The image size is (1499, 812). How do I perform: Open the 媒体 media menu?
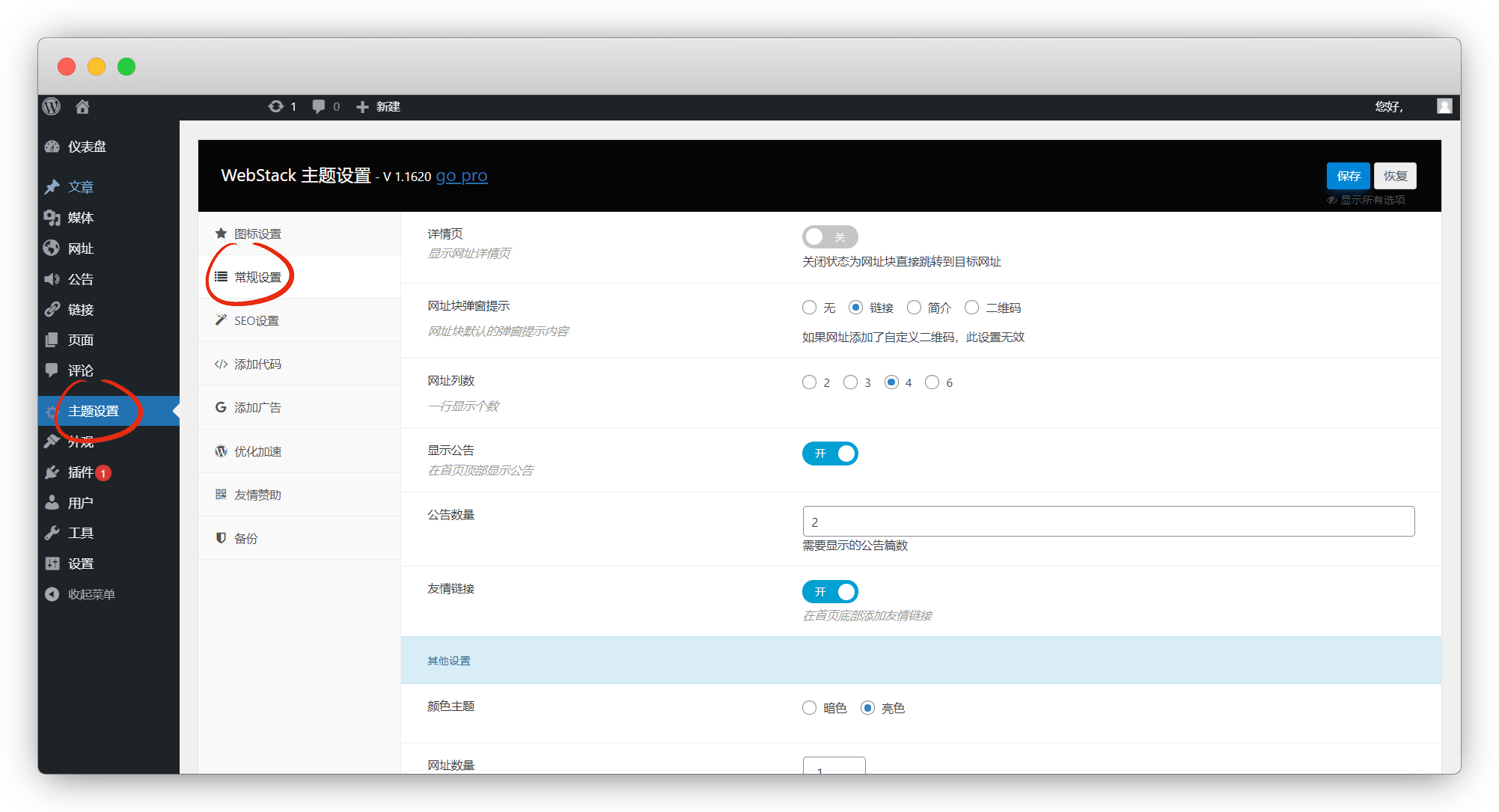pos(81,218)
